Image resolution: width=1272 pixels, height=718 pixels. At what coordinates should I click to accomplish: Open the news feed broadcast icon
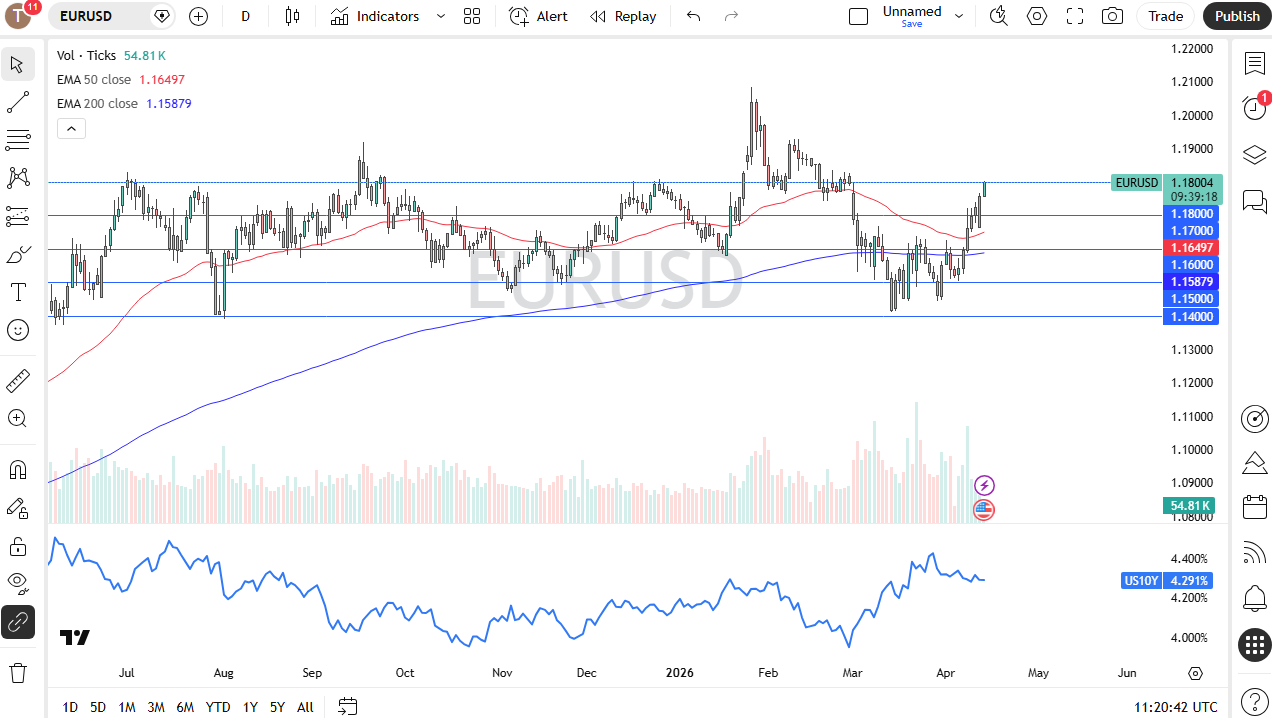pyautogui.click(x=1255, y=553)
